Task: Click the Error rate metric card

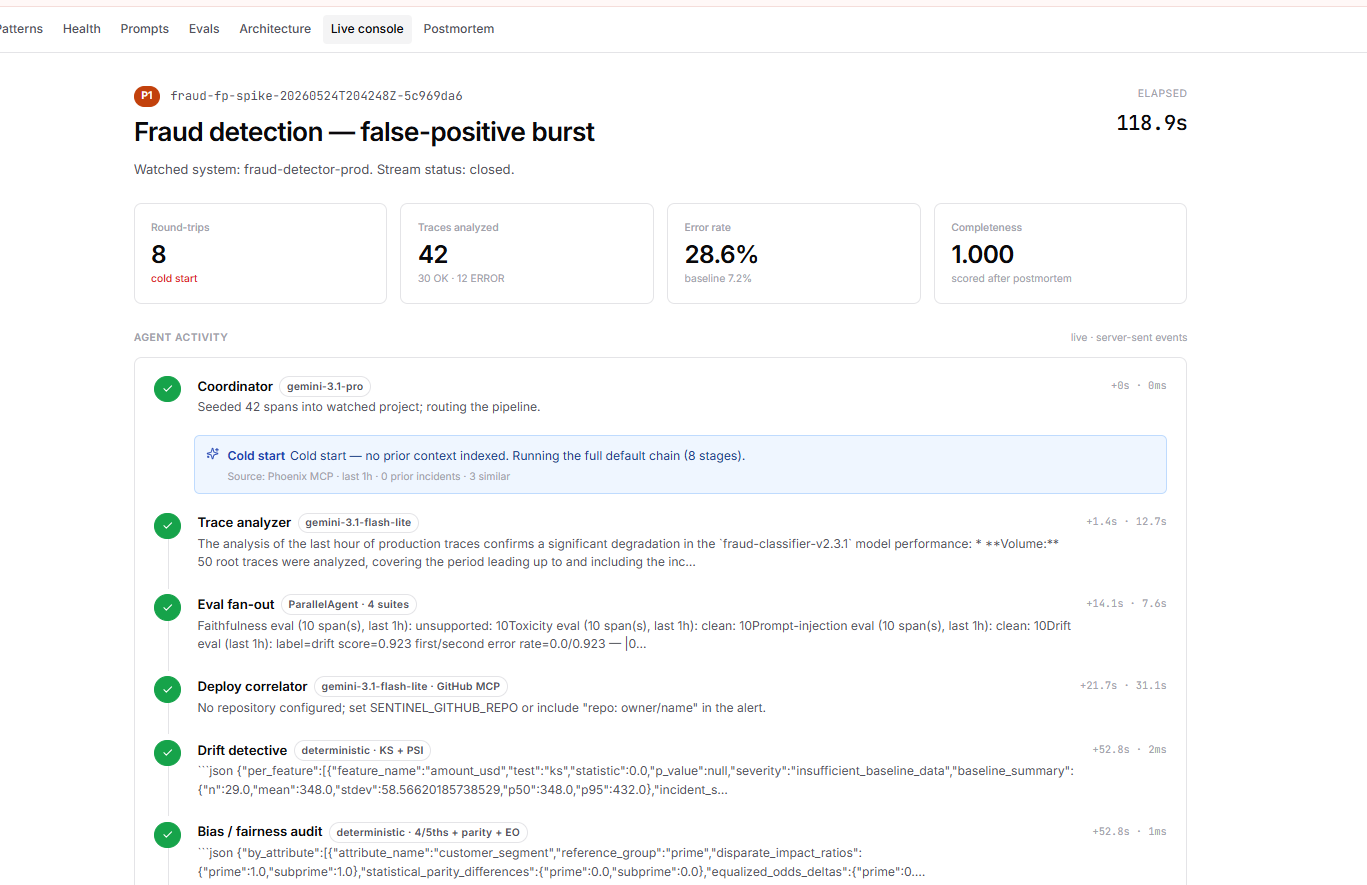Action: pyautogui.click(x=794, y=253)
